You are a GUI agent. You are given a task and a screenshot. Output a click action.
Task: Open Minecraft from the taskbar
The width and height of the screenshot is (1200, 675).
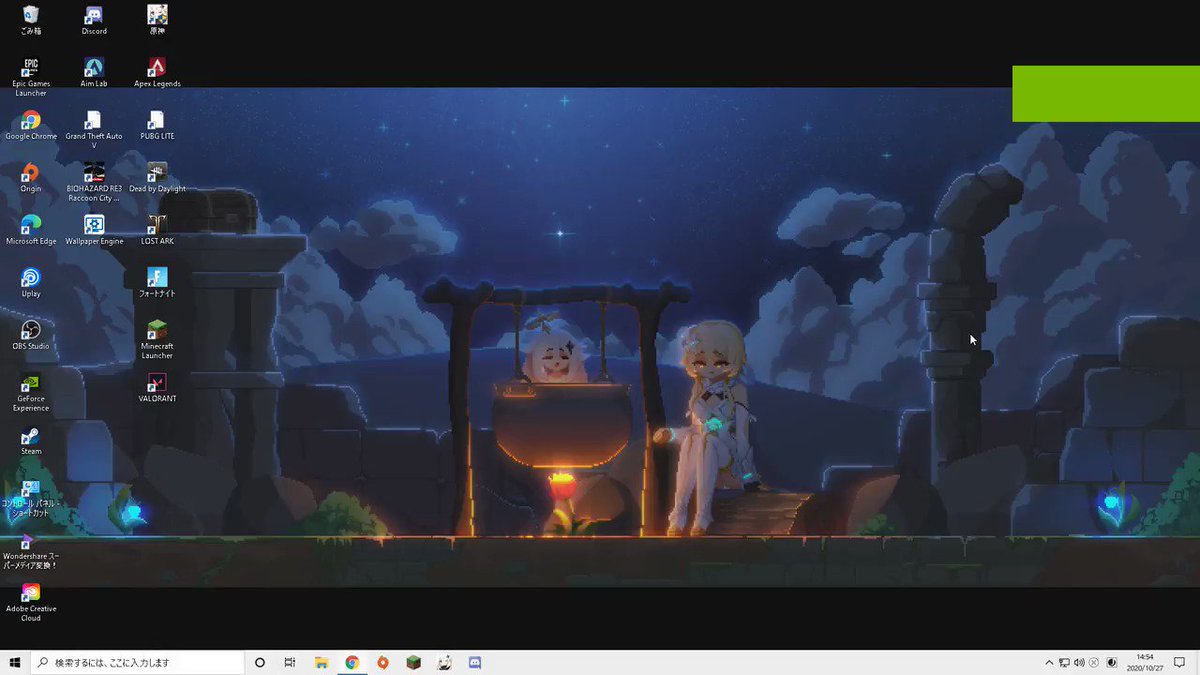click(x=413, y=662)
